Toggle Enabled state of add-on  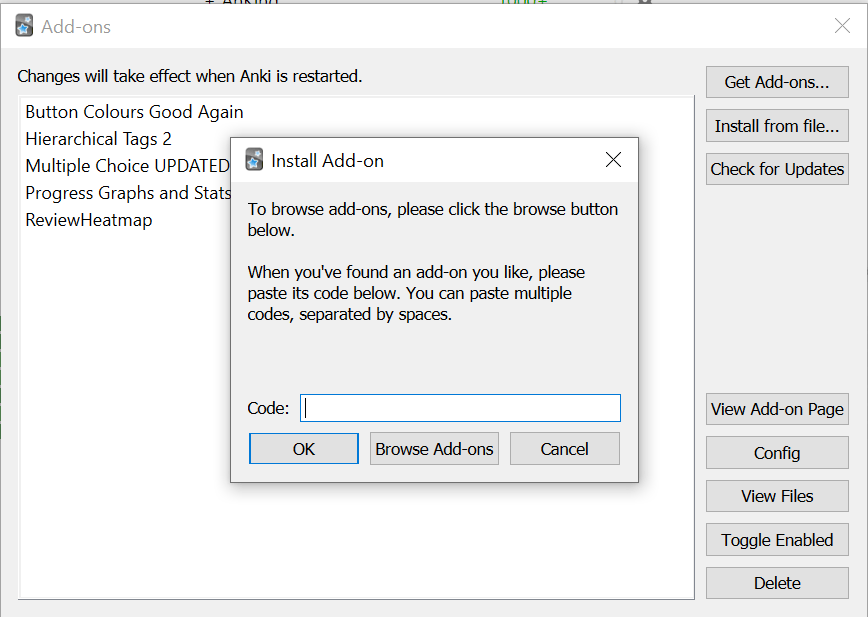[777, 540]
